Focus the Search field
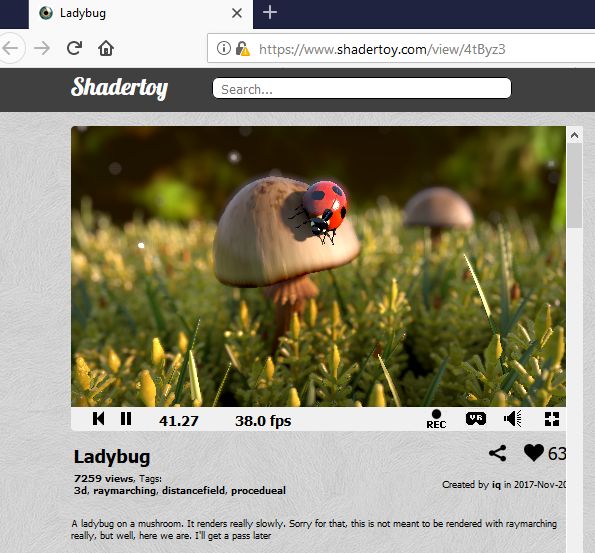595x553 pixels. (362, 88)
